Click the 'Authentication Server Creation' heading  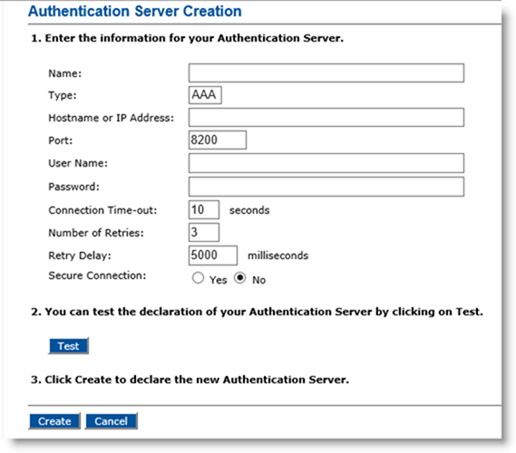pyautogui.click(x=135, y=11)
